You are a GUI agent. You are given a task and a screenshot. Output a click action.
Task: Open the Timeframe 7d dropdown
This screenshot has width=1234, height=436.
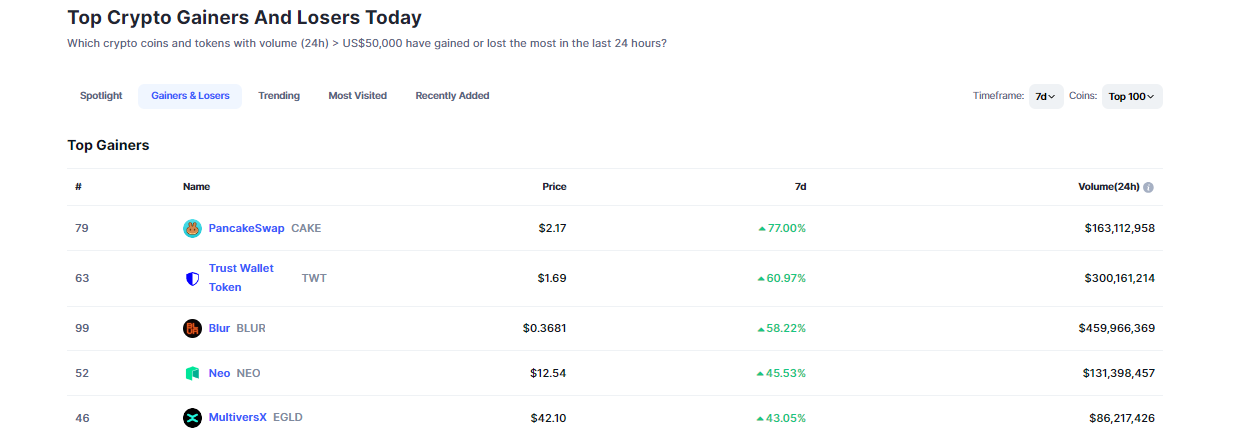[1045, 96]
